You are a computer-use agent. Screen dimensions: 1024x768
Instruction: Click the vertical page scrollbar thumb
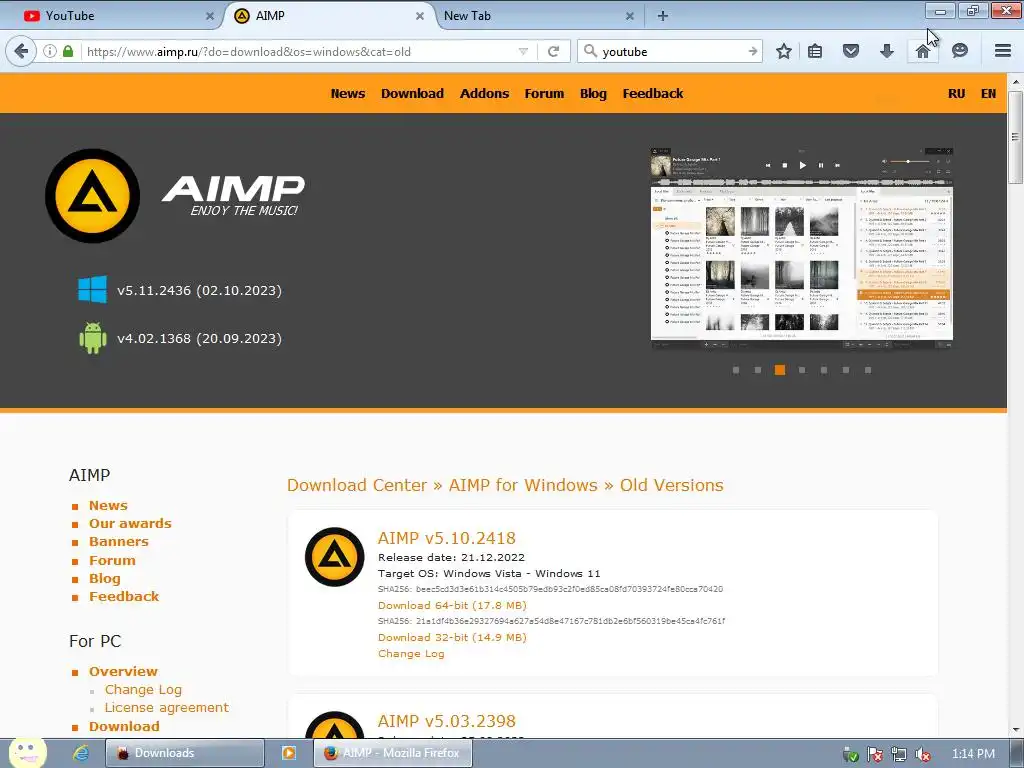tap(1015, 137)
